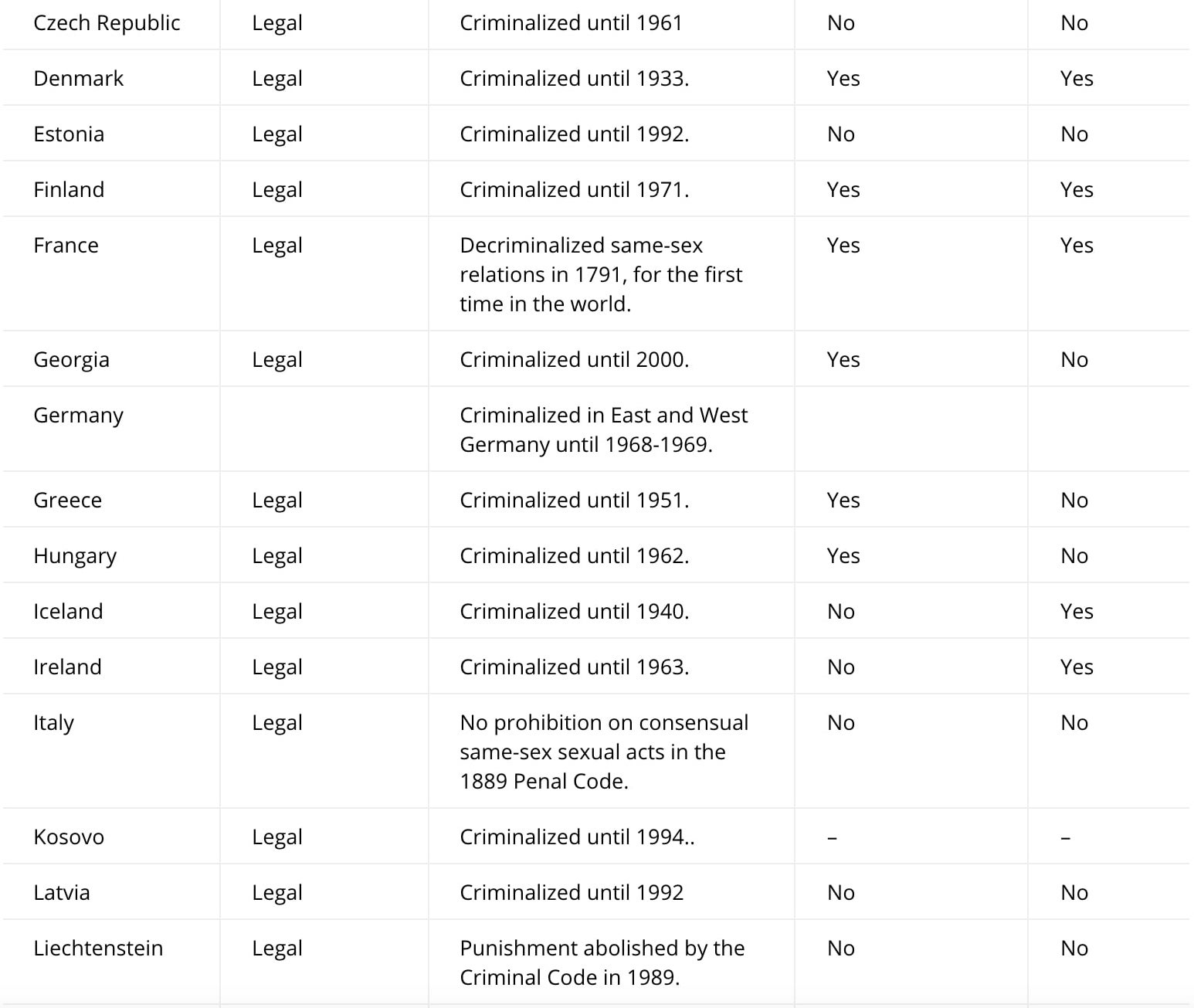Image resolution: width=1194 pixels, height=1008 pixels.
Task: Click the Czech Republic country name
Action: coord(107,23)
